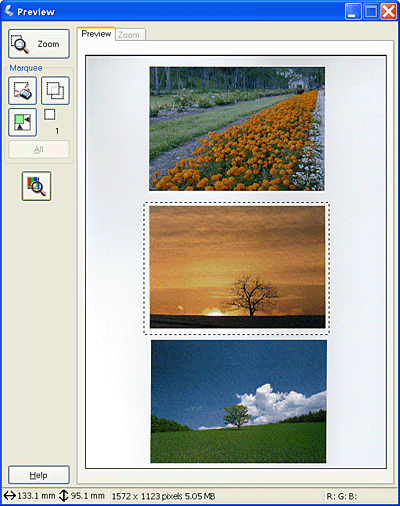Minimize the Preview window

pos(353,12)
